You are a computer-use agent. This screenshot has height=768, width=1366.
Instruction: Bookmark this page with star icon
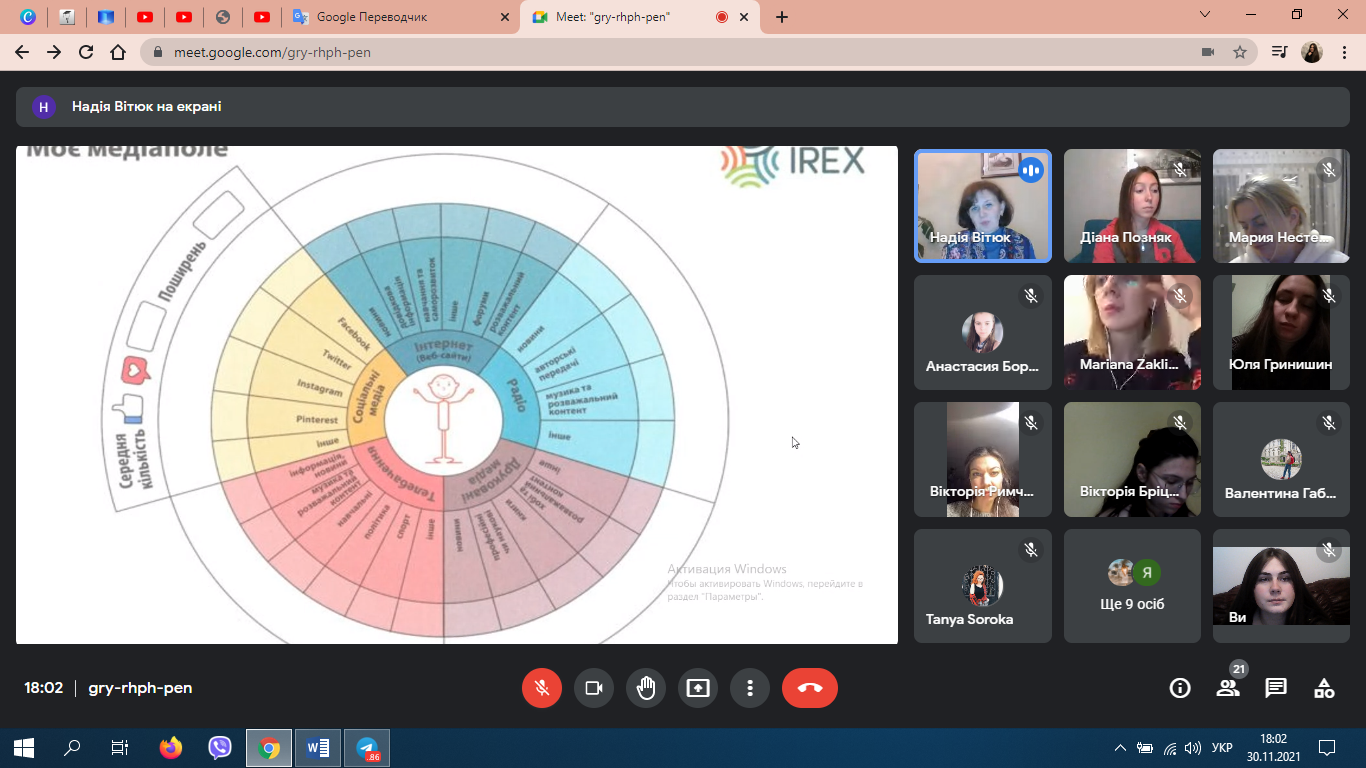point(1240,52)
